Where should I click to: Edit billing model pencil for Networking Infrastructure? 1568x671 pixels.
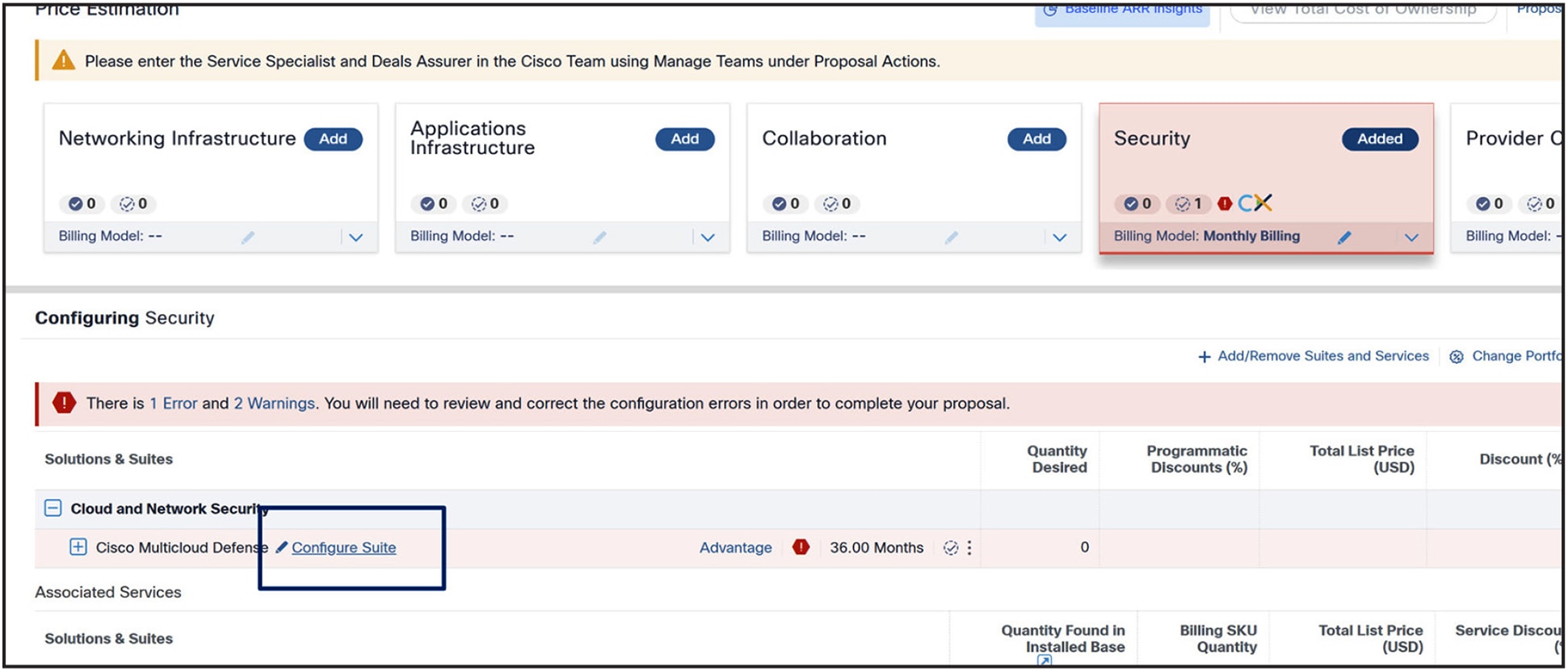coord(248,237)
